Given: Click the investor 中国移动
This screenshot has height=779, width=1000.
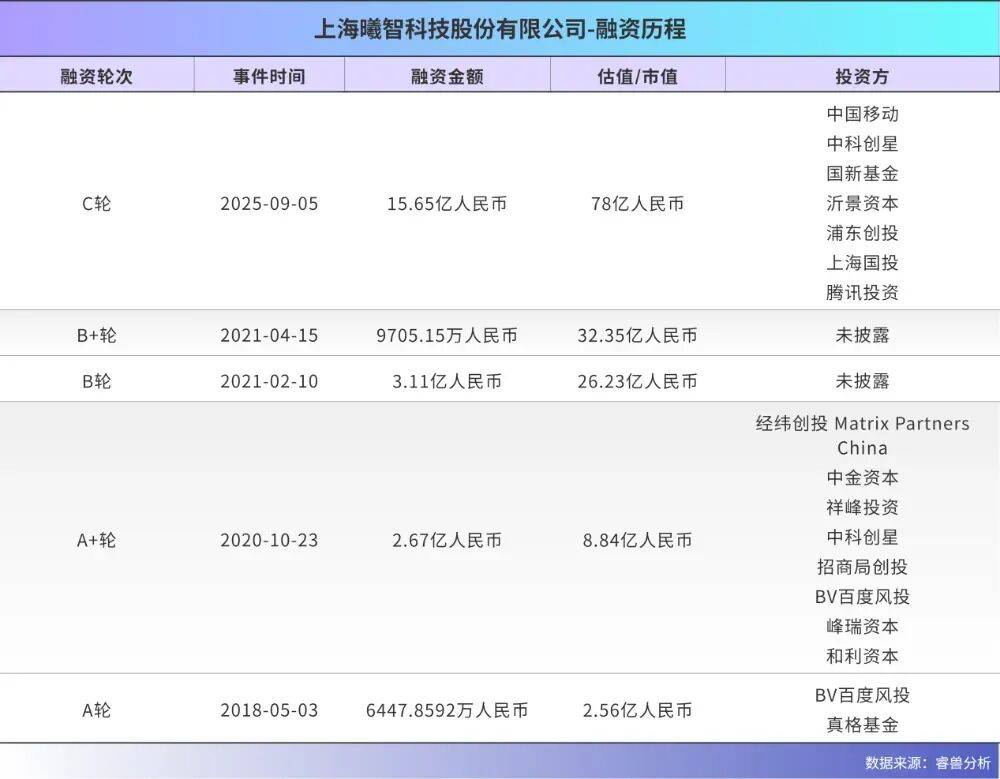Looking at the screenshot, I should tap(862, 114).
